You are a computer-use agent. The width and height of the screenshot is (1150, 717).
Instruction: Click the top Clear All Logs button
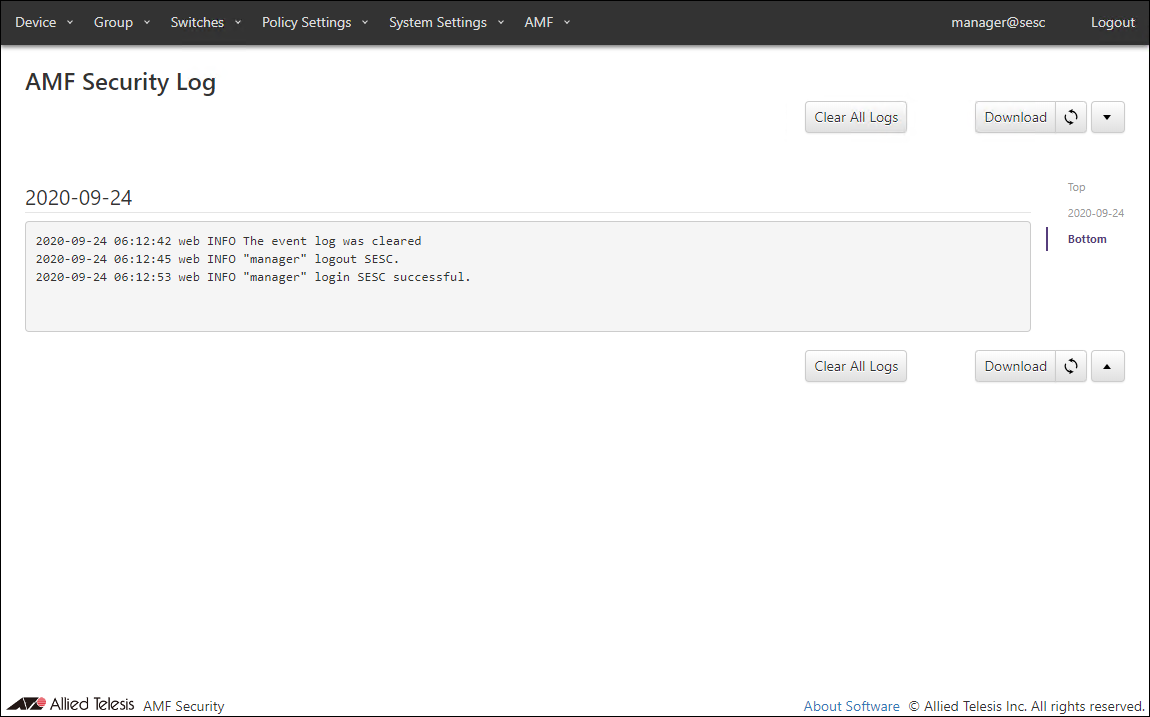[x=856, y=117]
